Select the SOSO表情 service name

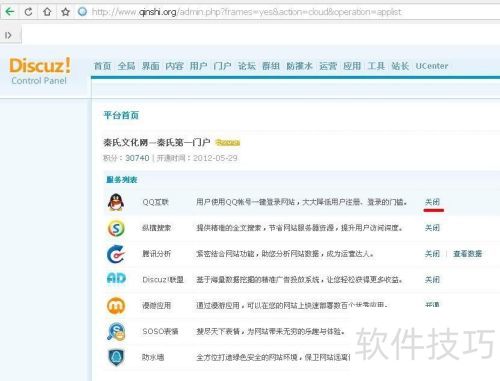tap(160, 331)
